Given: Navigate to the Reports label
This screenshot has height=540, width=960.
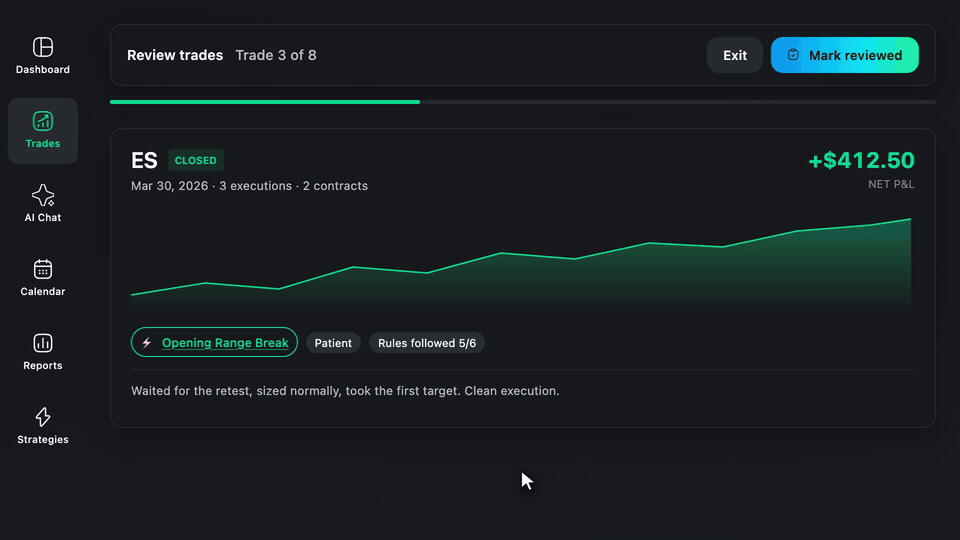Looking at the screenshot, I should point(43,366).
